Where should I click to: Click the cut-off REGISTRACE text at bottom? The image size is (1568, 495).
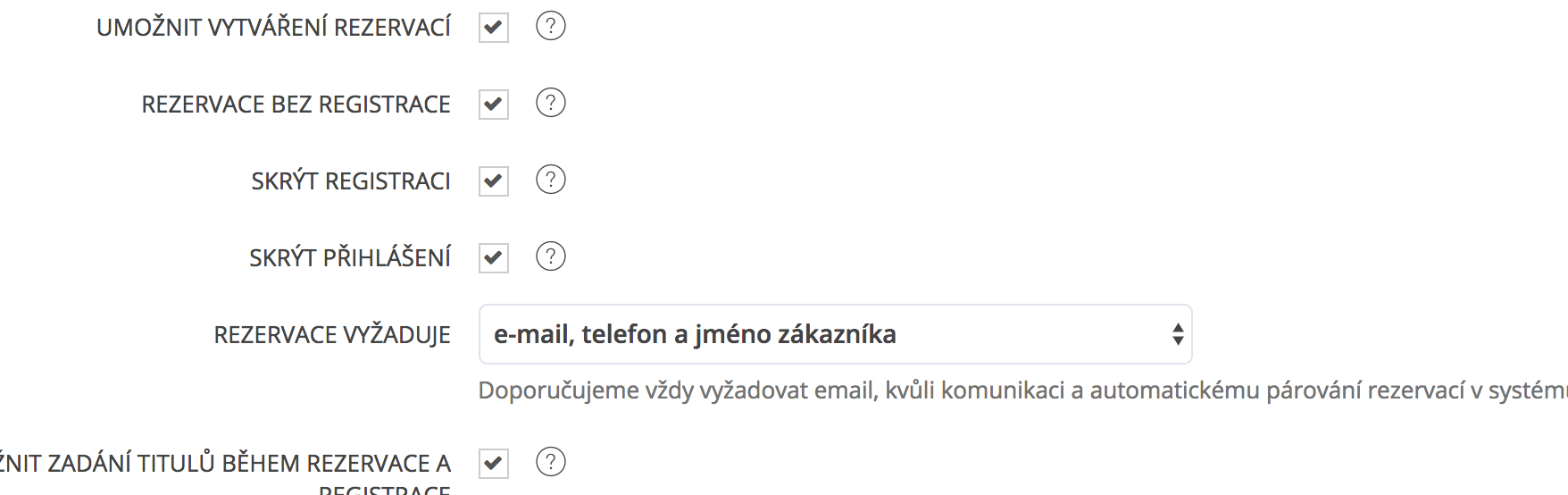(385, 490)
